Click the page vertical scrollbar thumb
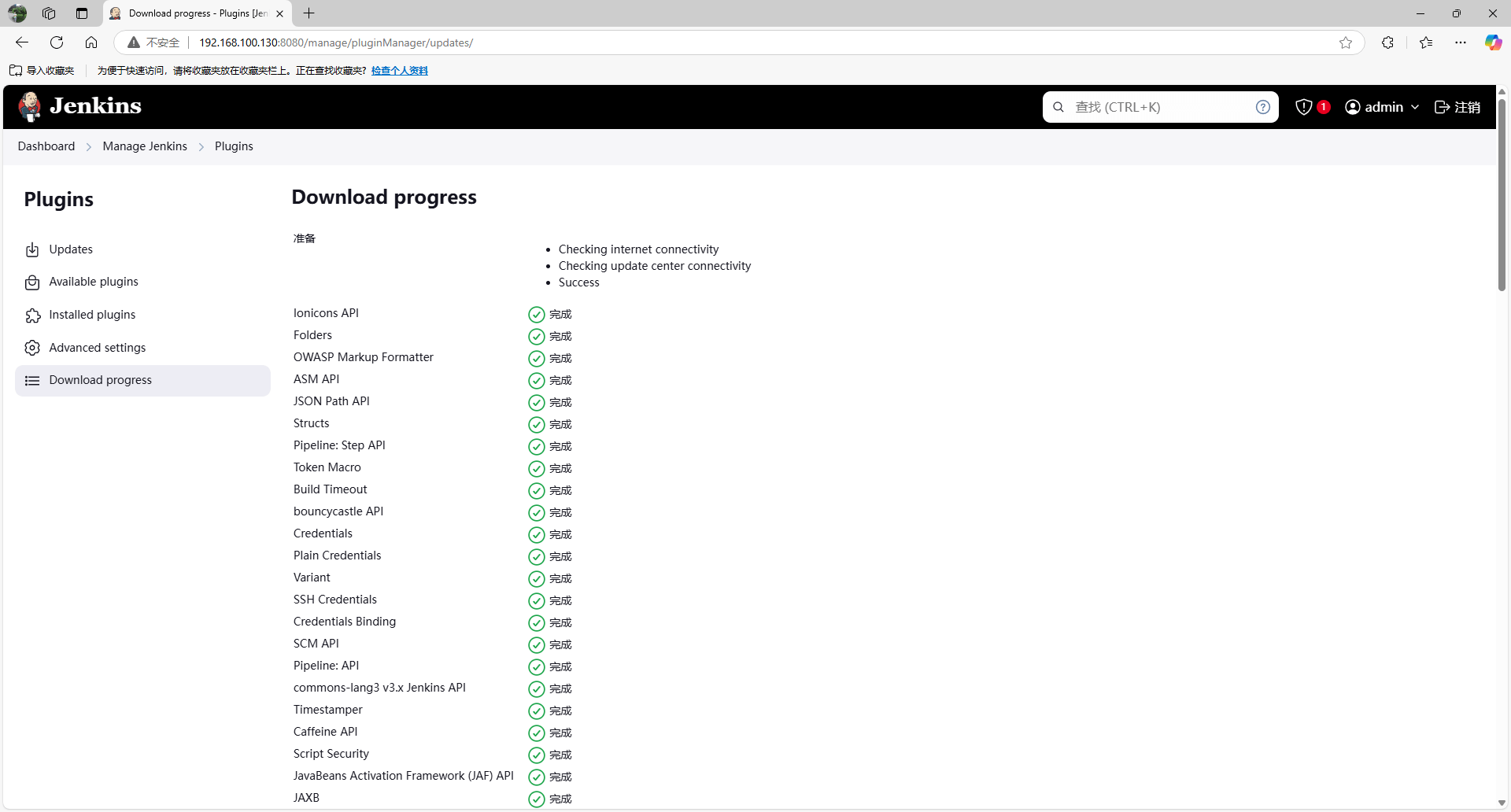The height and width of the screenshot is (812, 1511). tap(1502, 197)
